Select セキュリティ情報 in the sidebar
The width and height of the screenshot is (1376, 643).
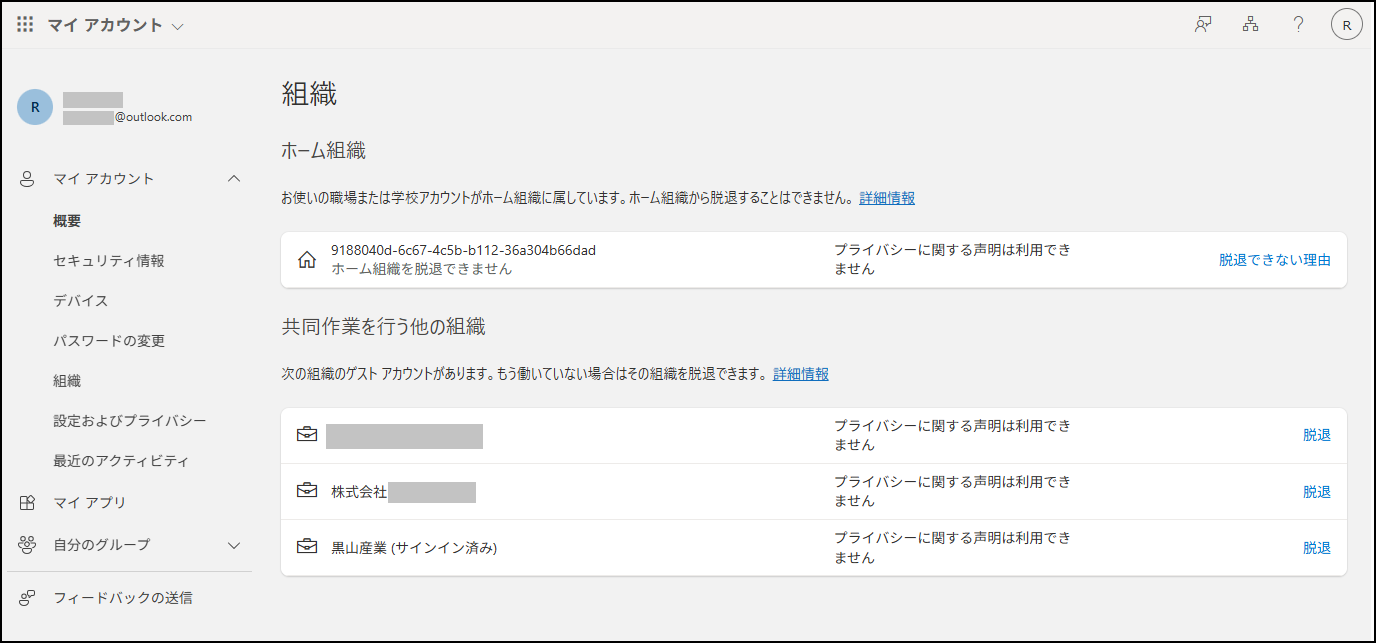click(109, 261)
